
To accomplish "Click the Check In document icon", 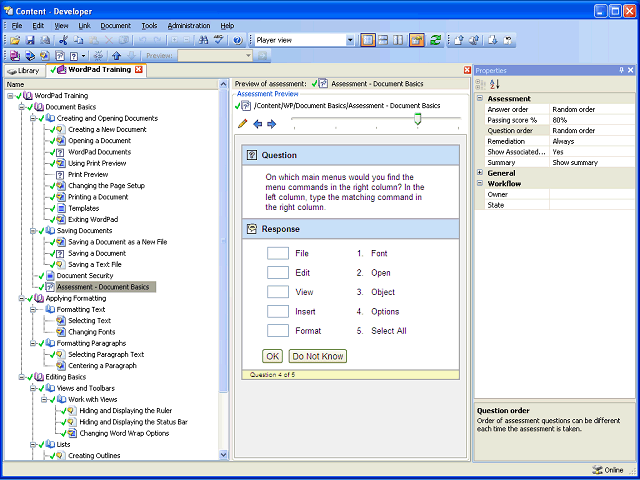I will point(458,40).
